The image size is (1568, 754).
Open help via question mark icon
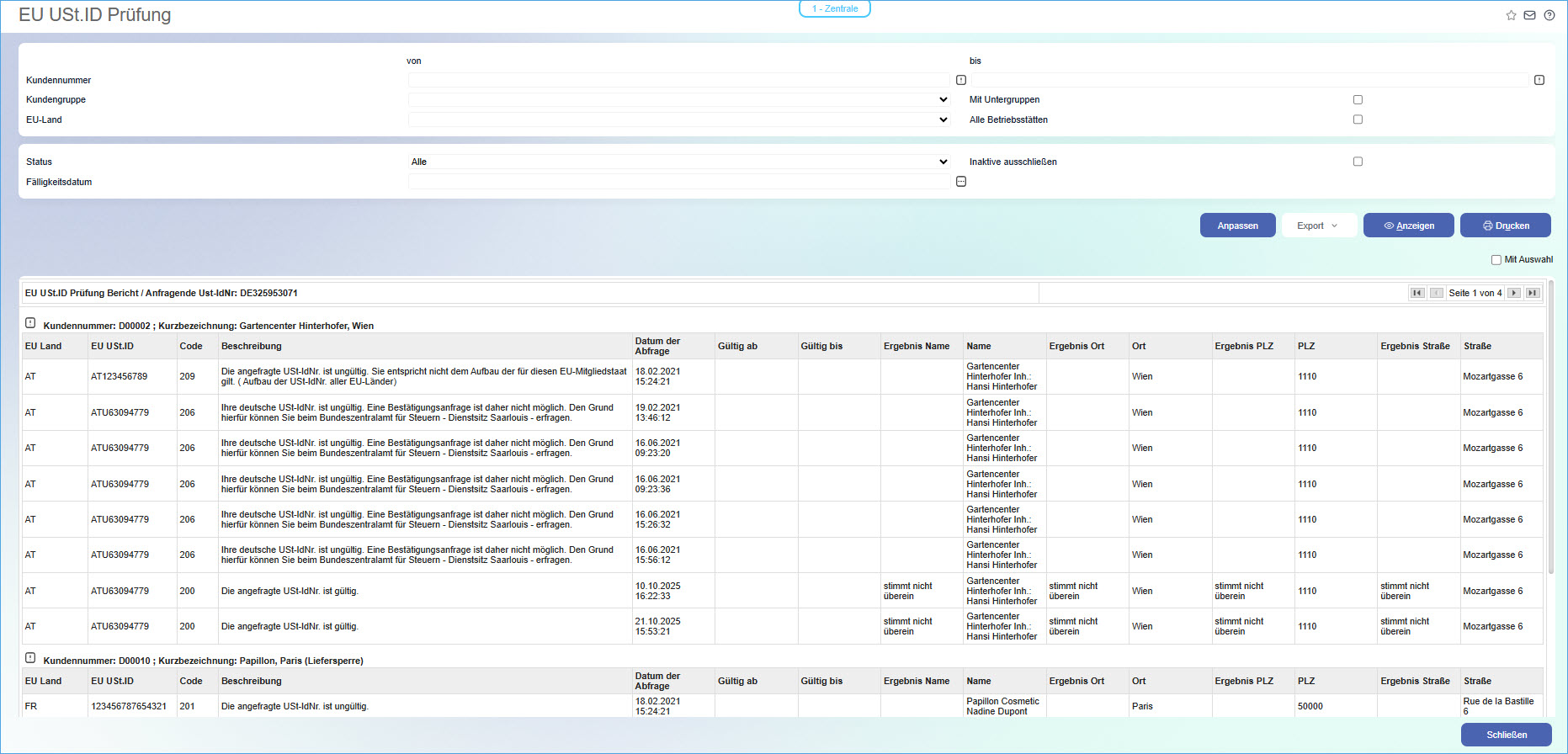[x=1549, y=15]
